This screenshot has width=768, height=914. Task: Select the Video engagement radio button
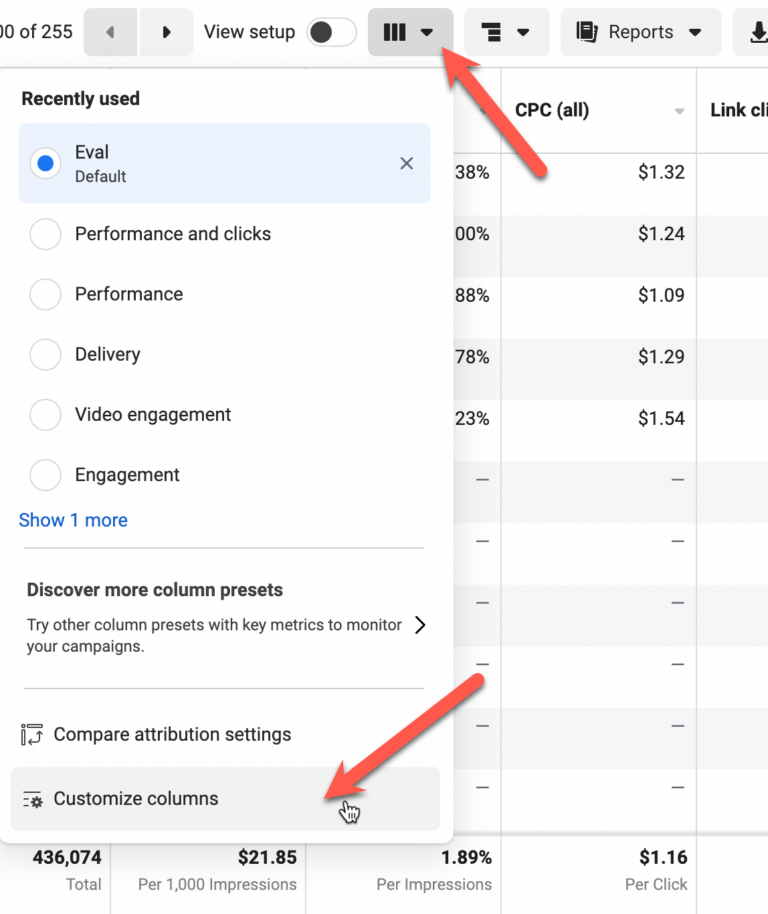[46, 415]
